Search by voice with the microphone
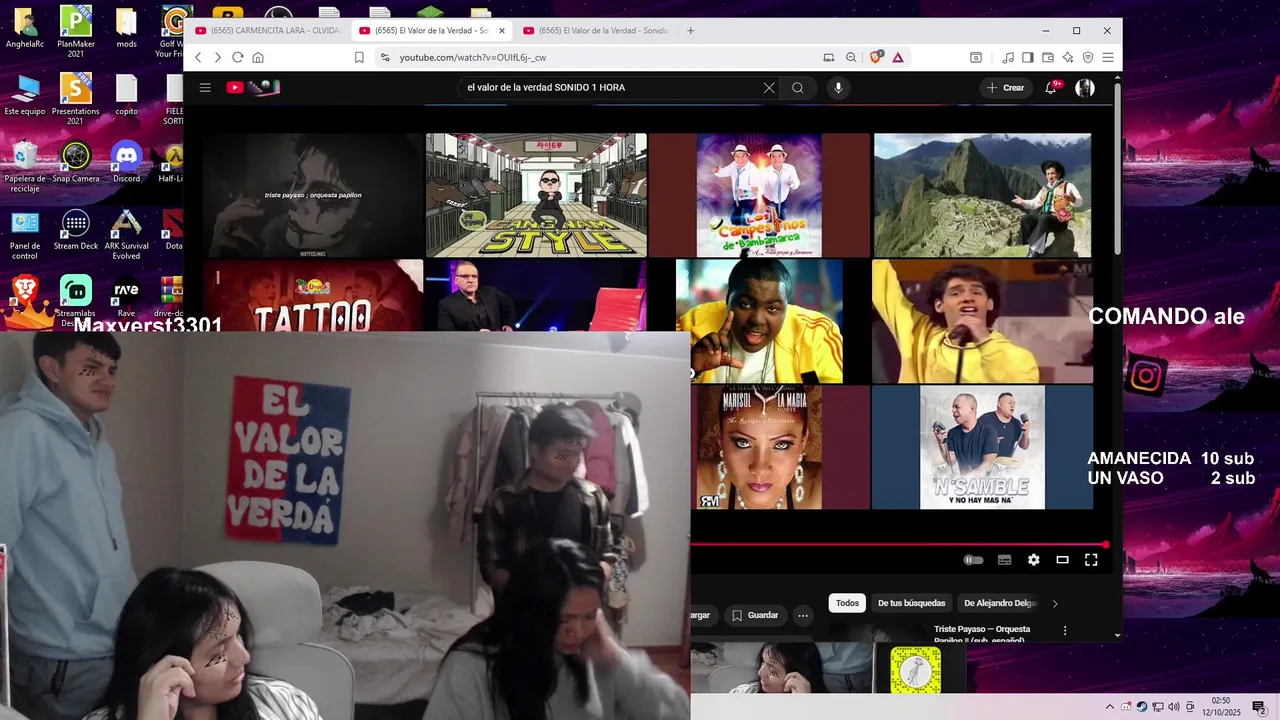Screen dimensions: 1280x720 pyautogui.click(x=838, y=88)
